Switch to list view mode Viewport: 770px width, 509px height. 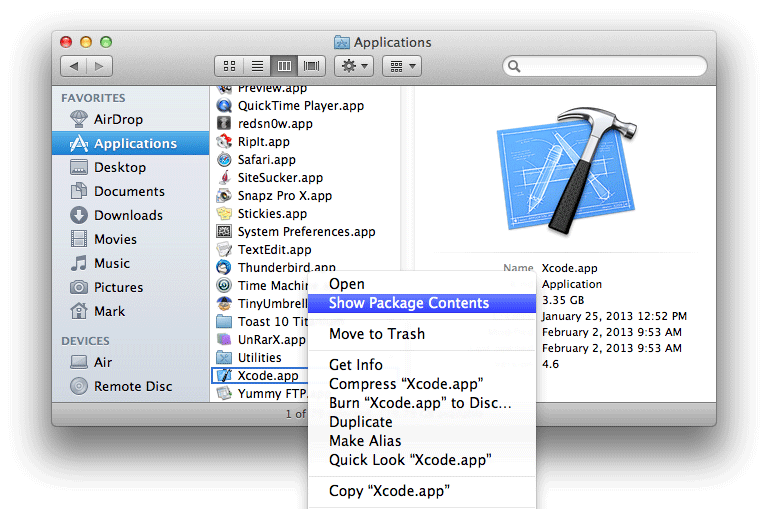click(x=257, y=66)
